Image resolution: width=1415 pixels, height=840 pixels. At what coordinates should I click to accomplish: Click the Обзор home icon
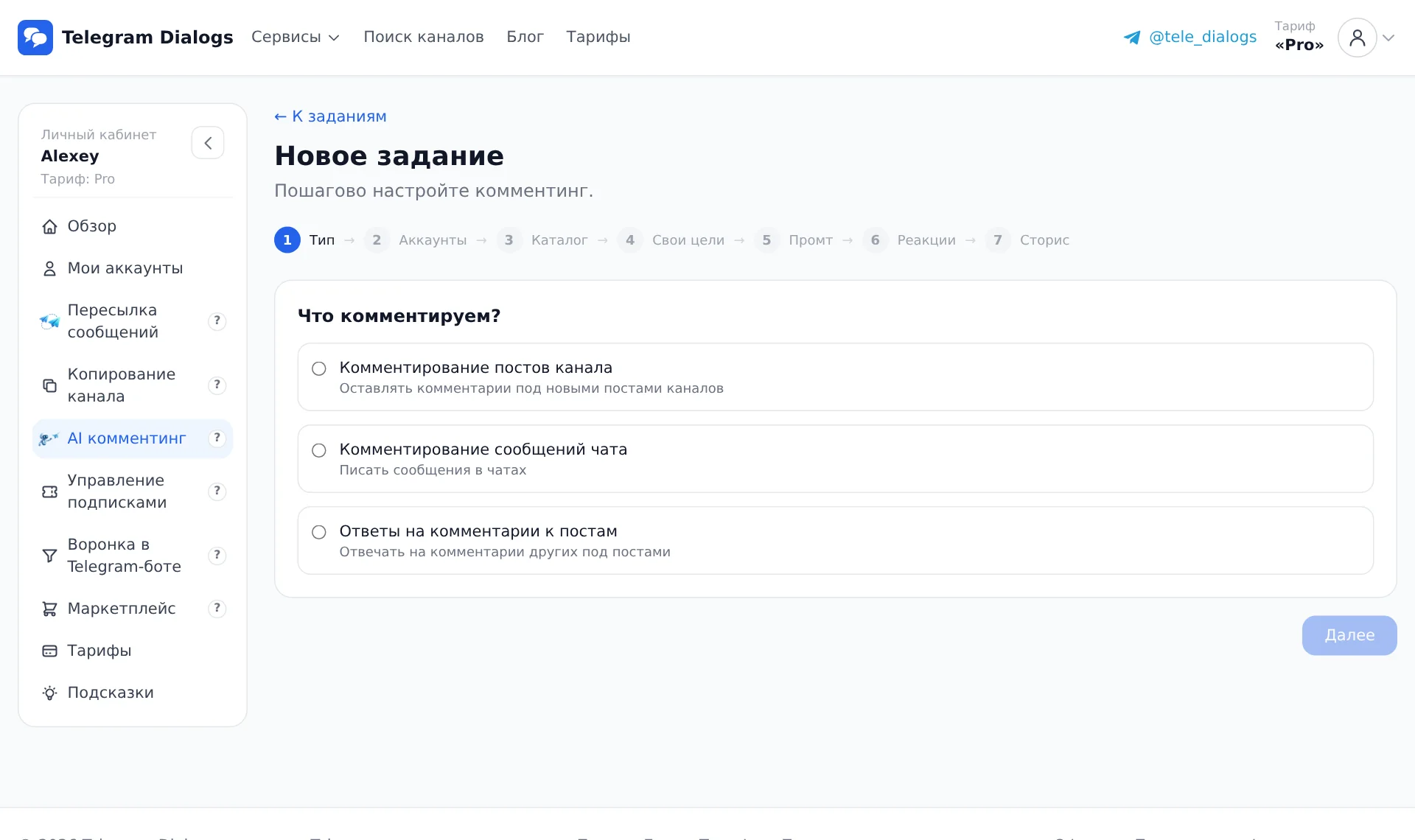(x=49, y=227)
